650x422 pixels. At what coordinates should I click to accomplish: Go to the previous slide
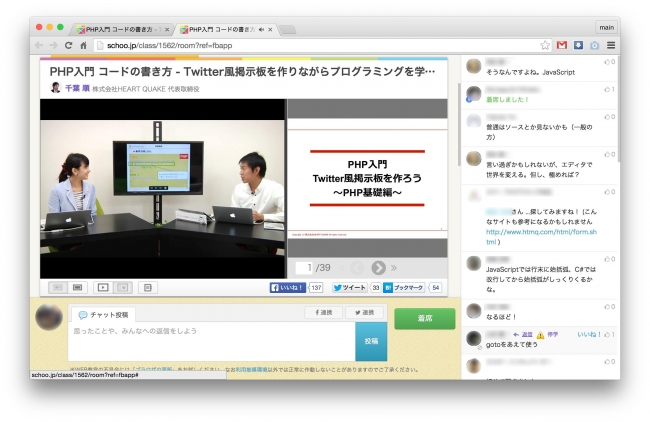point(357,268)
